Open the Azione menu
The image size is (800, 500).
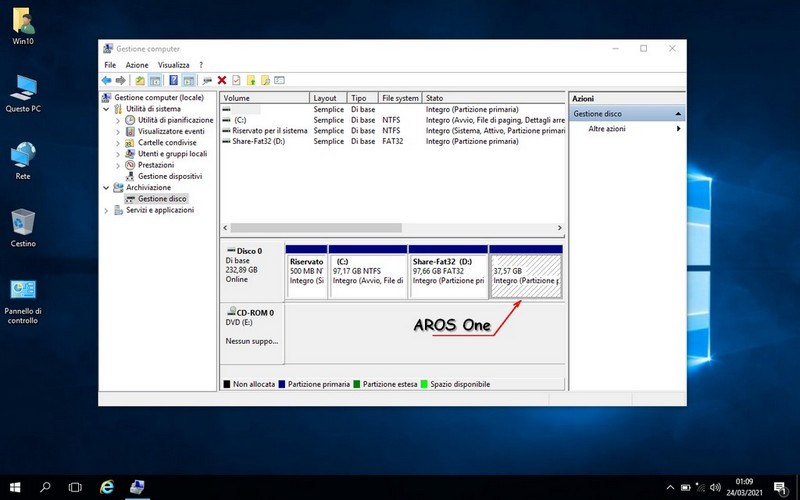coord(136,65)
